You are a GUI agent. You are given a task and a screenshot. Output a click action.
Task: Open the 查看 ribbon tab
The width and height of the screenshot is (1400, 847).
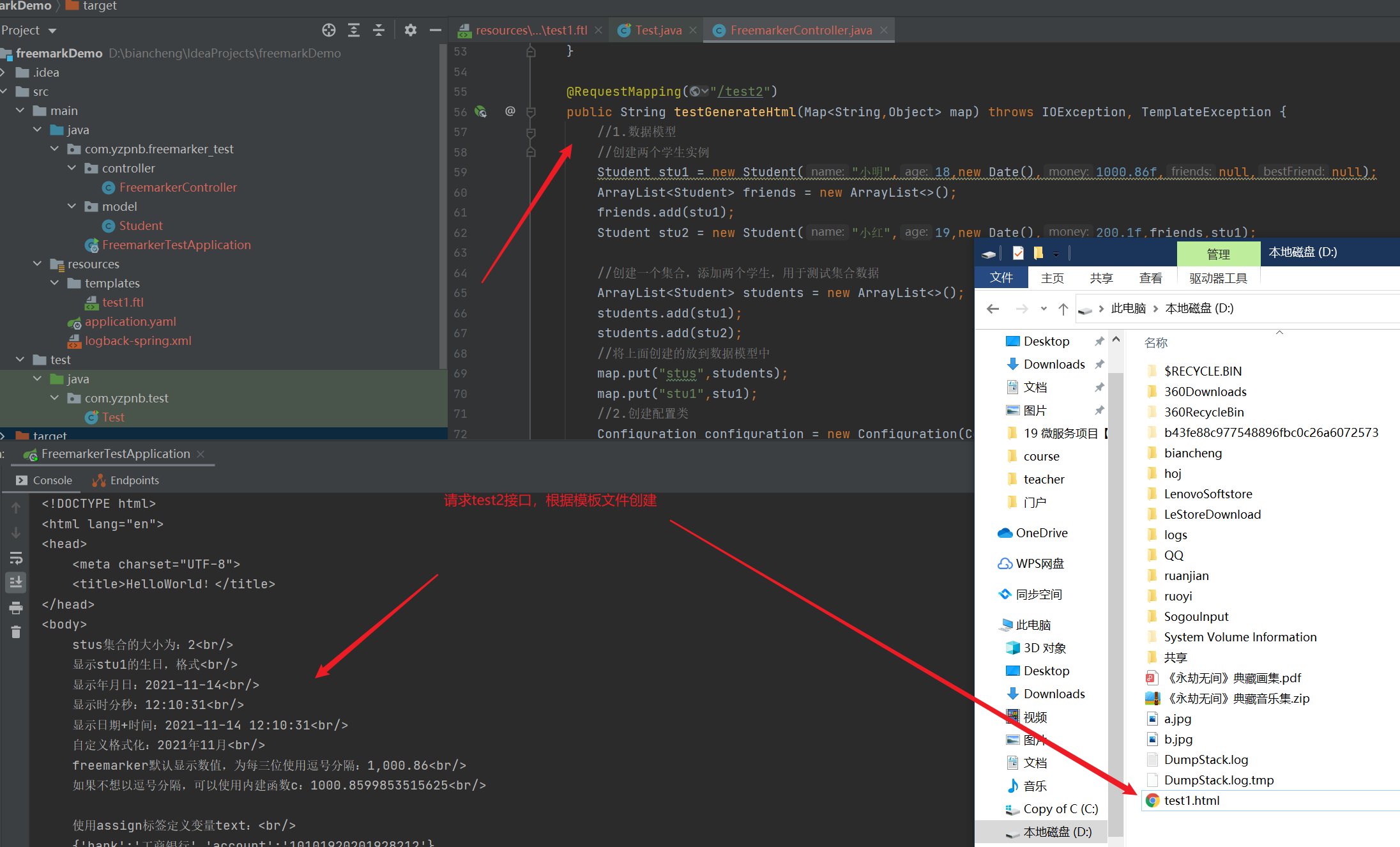point(1150,278)
